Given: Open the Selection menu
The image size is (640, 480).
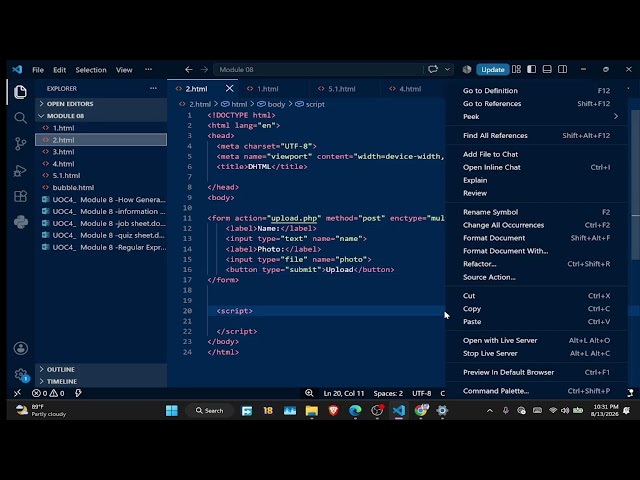Looking at the screenshot, I should tap(91, 70).
